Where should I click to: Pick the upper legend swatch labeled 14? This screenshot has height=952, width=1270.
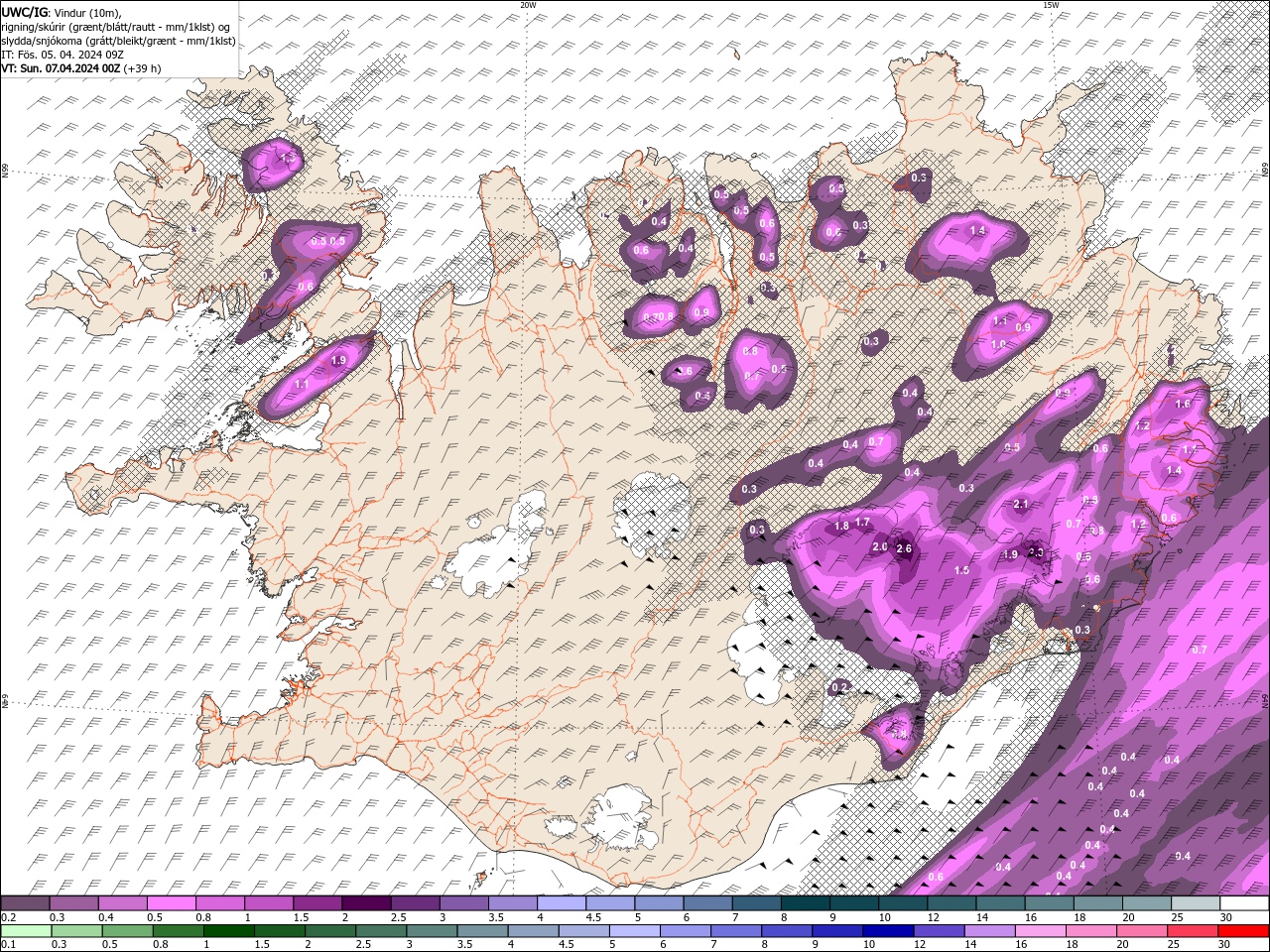(1001, 903)
